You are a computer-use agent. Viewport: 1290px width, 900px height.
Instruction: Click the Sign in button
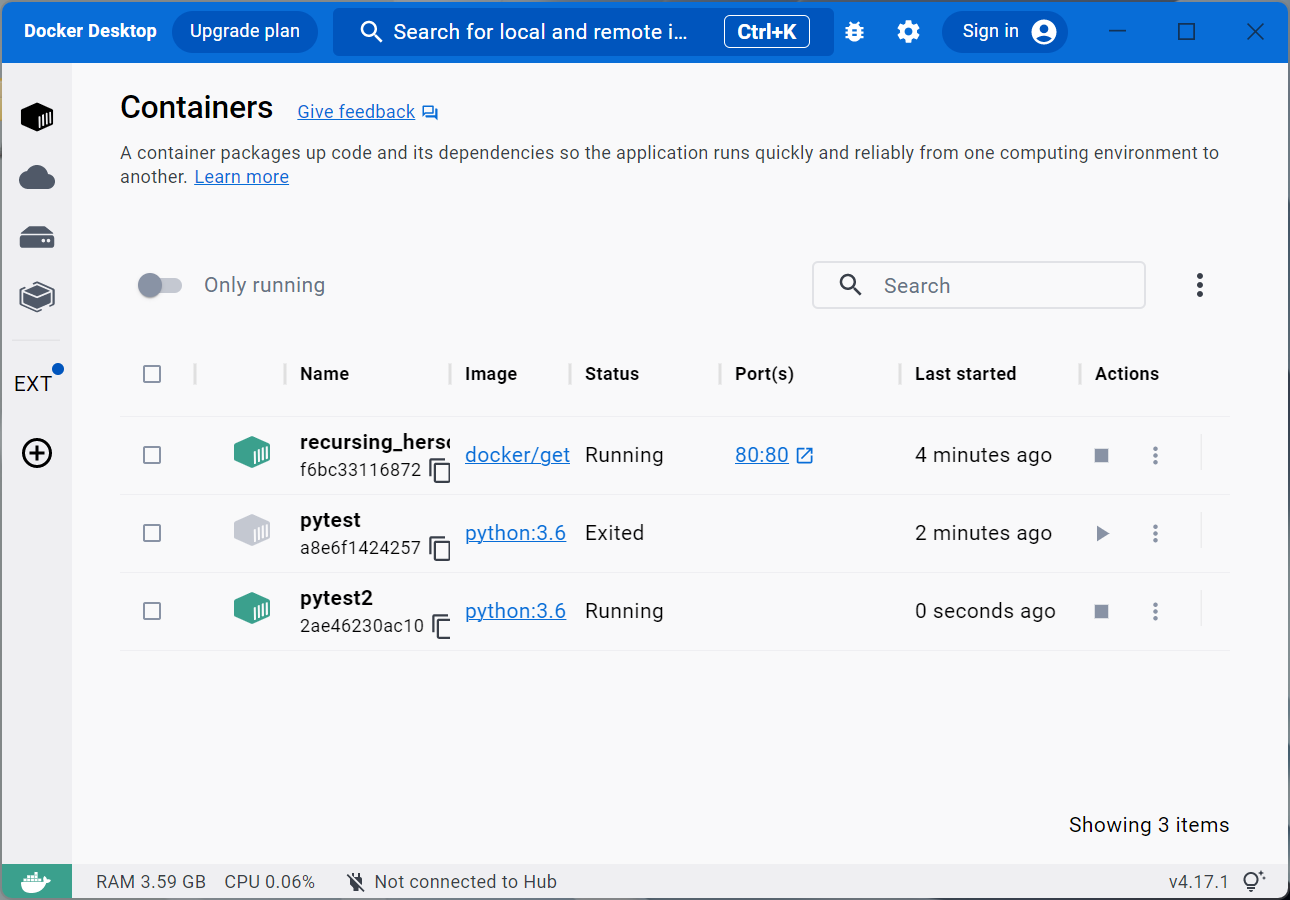[1005, 32]
